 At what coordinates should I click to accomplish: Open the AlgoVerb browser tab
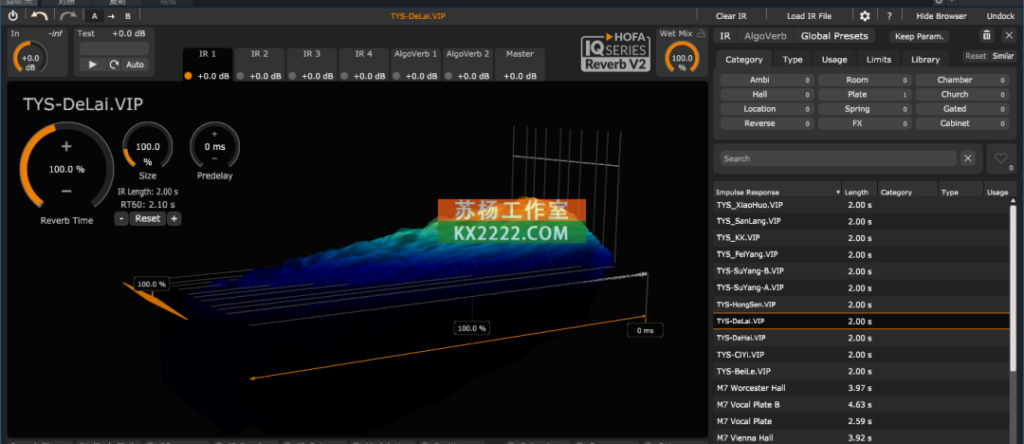(765, 37)
